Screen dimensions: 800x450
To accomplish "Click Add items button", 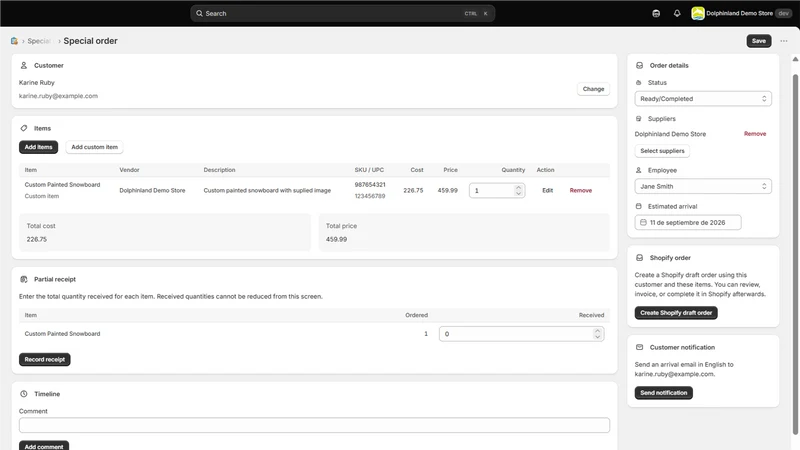I will [x=38, y=147].
